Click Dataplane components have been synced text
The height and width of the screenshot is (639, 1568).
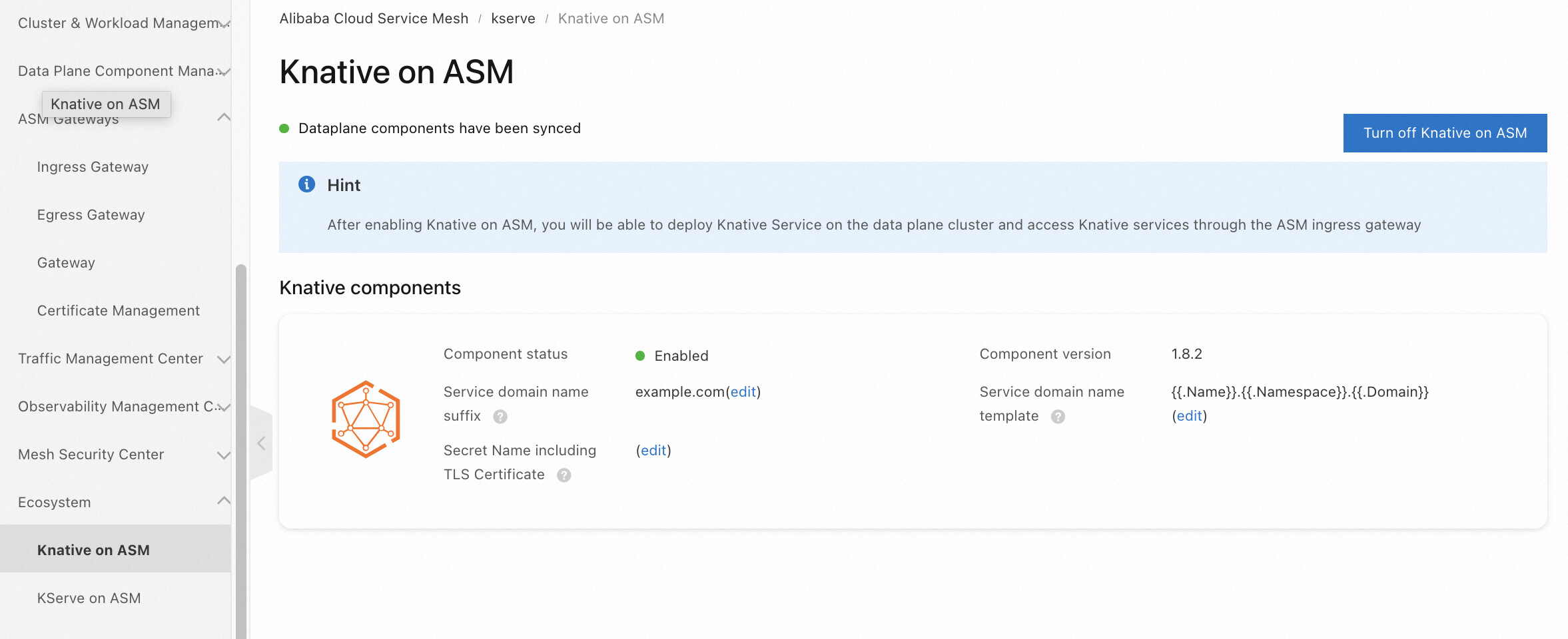point(440,128)
